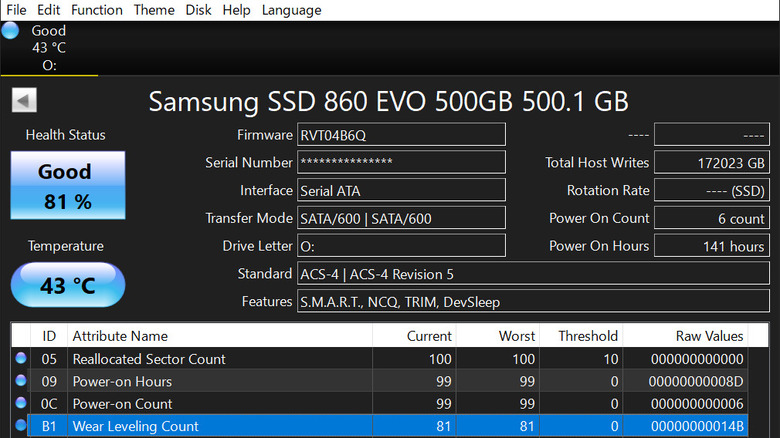Open the Edit menu
The image size is (780, 438).
49,10
